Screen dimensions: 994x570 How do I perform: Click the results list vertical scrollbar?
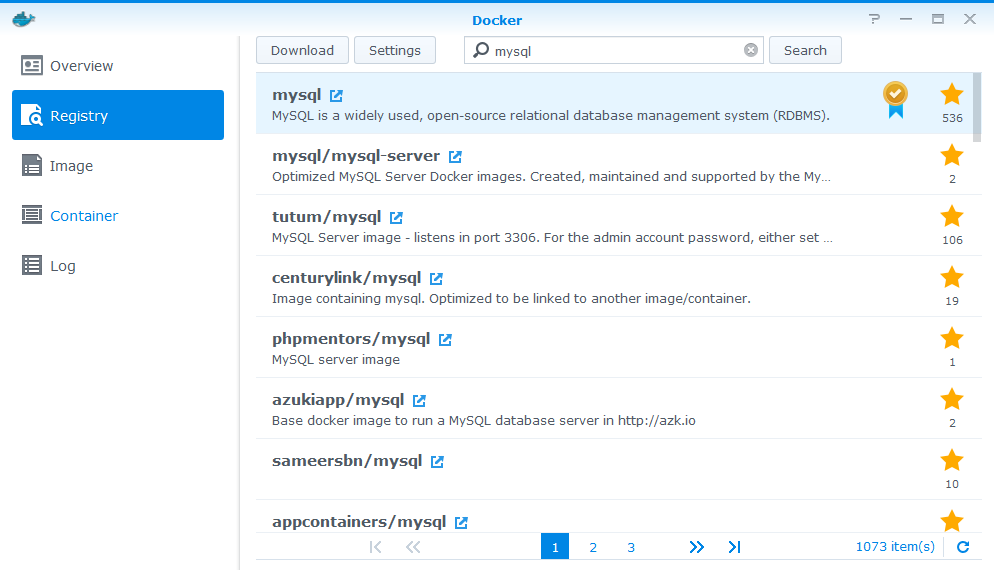pyautogui.click(x=977, y=108)
